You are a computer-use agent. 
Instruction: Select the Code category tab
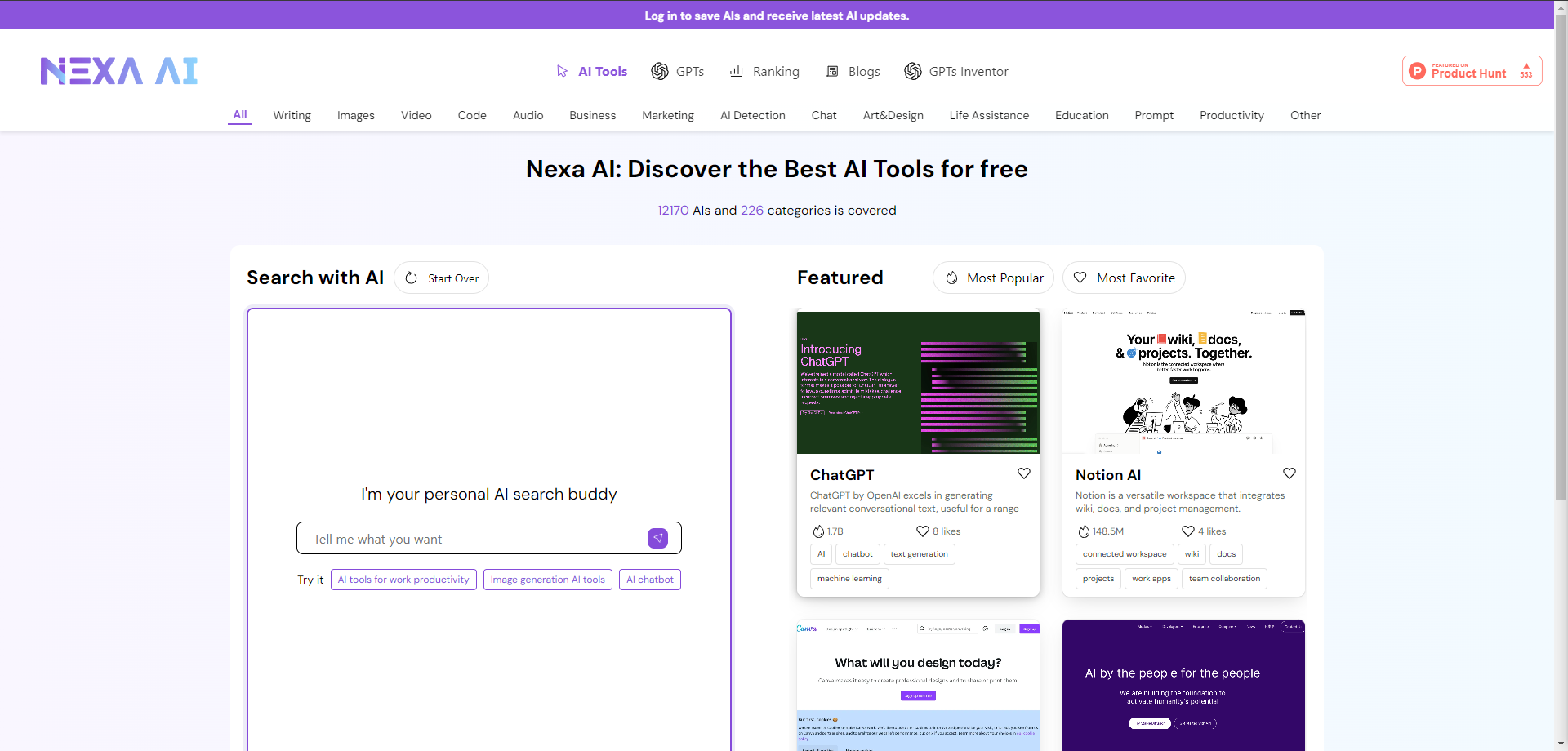[x=472, y=115]
